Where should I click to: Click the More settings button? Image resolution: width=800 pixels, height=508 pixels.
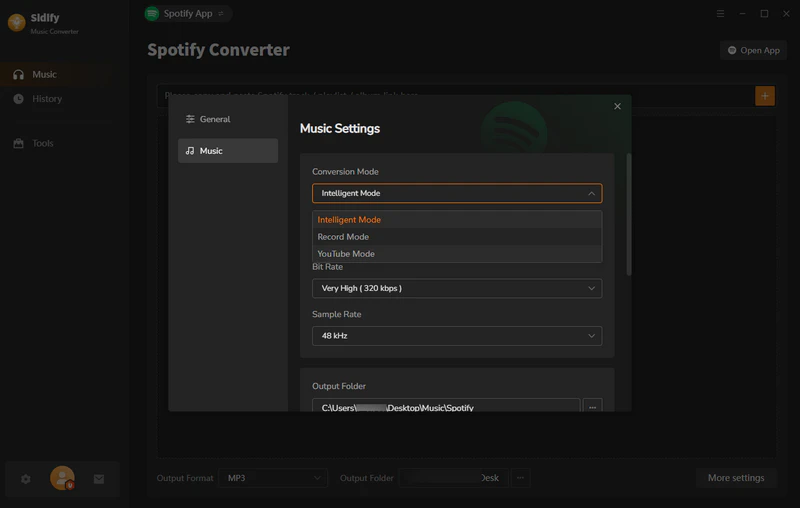tap(736, 478)
